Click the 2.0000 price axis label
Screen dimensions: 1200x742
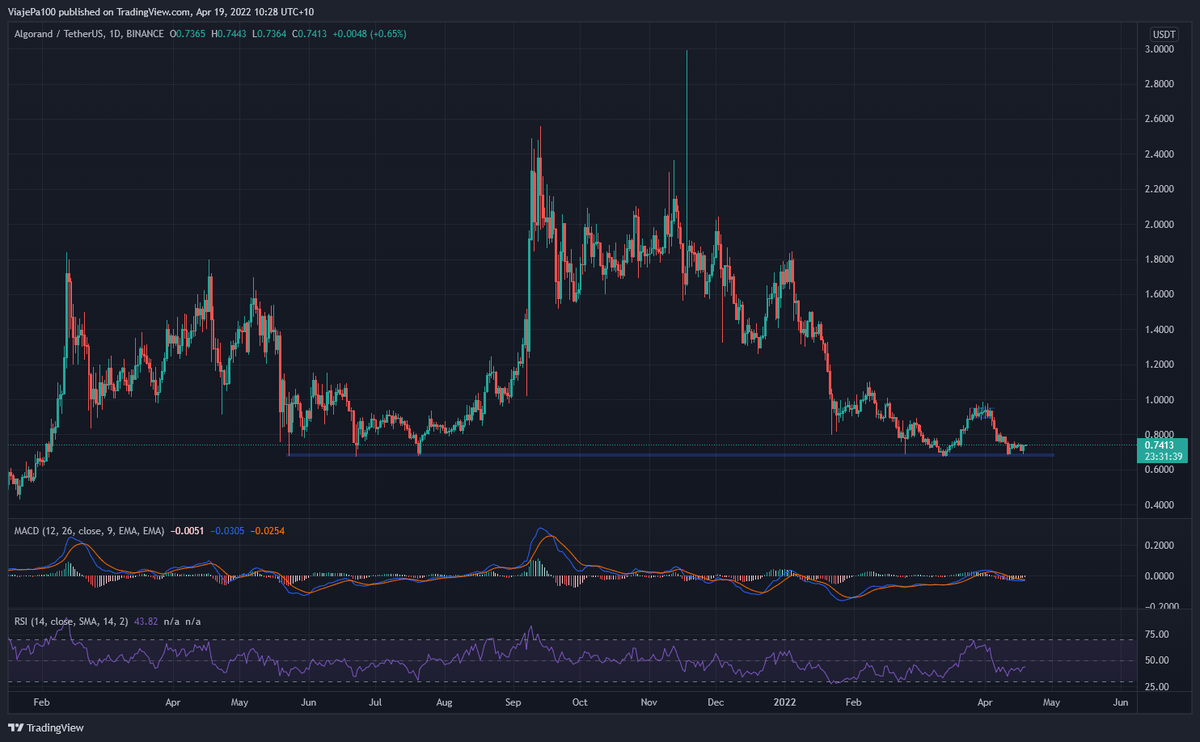point(1160,225)
